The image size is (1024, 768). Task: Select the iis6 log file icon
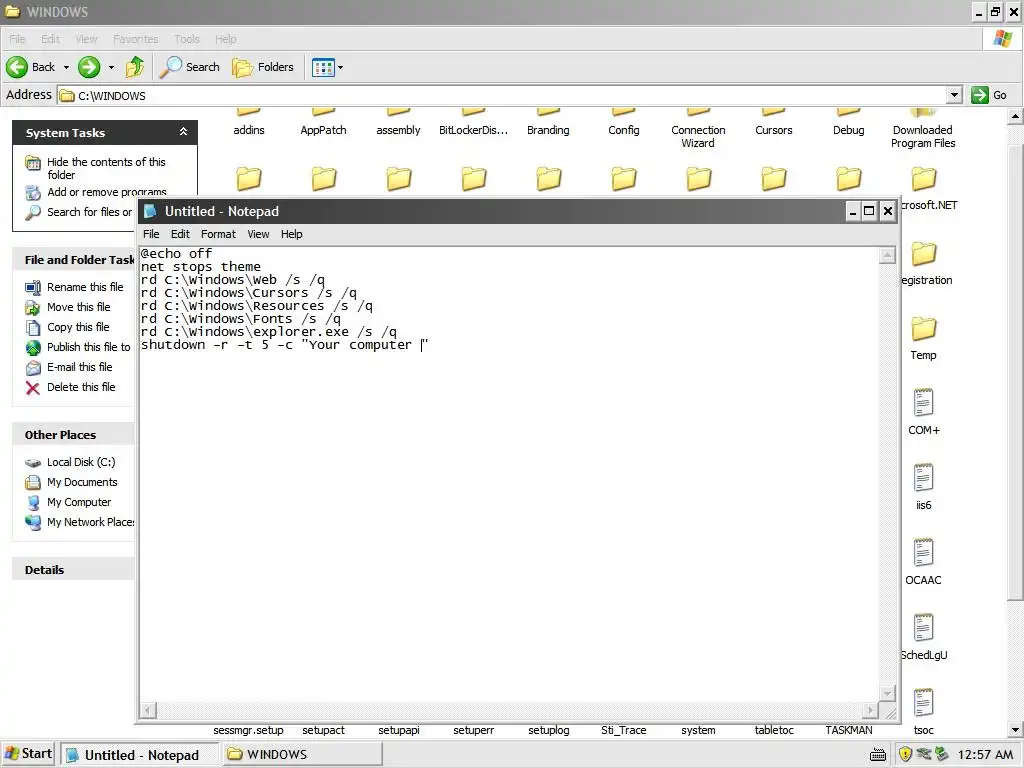(x=923, y=478)
